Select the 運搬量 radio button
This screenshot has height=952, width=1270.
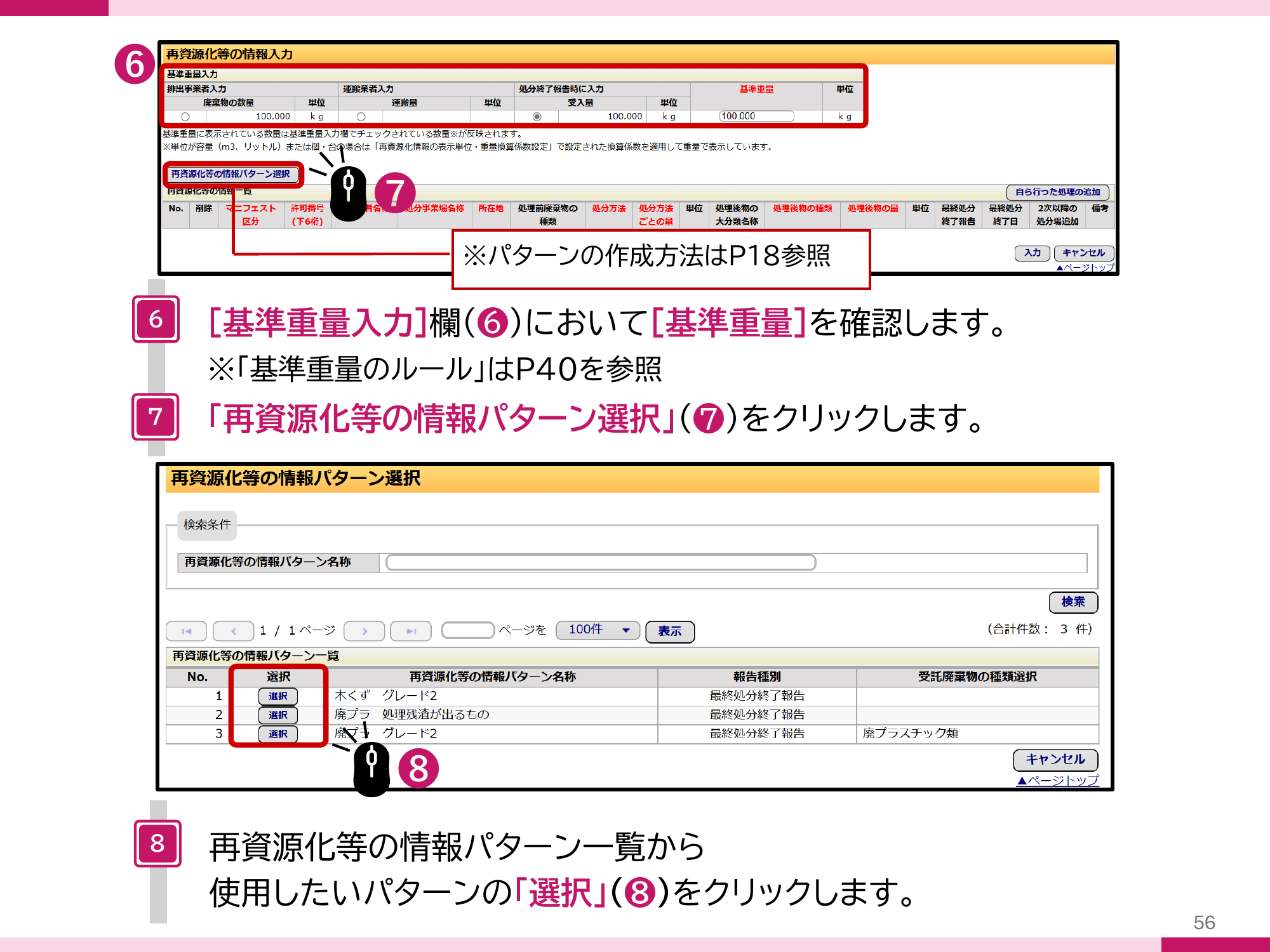tap(361, 117)
